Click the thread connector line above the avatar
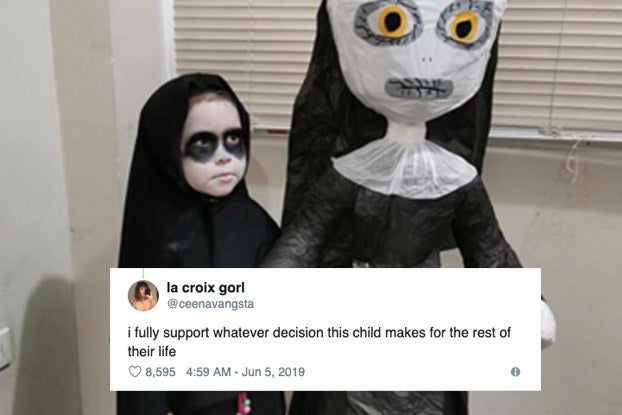 (143, 274)
